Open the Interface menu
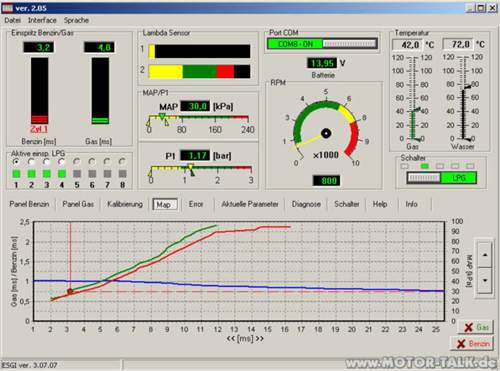 point(42,20)
